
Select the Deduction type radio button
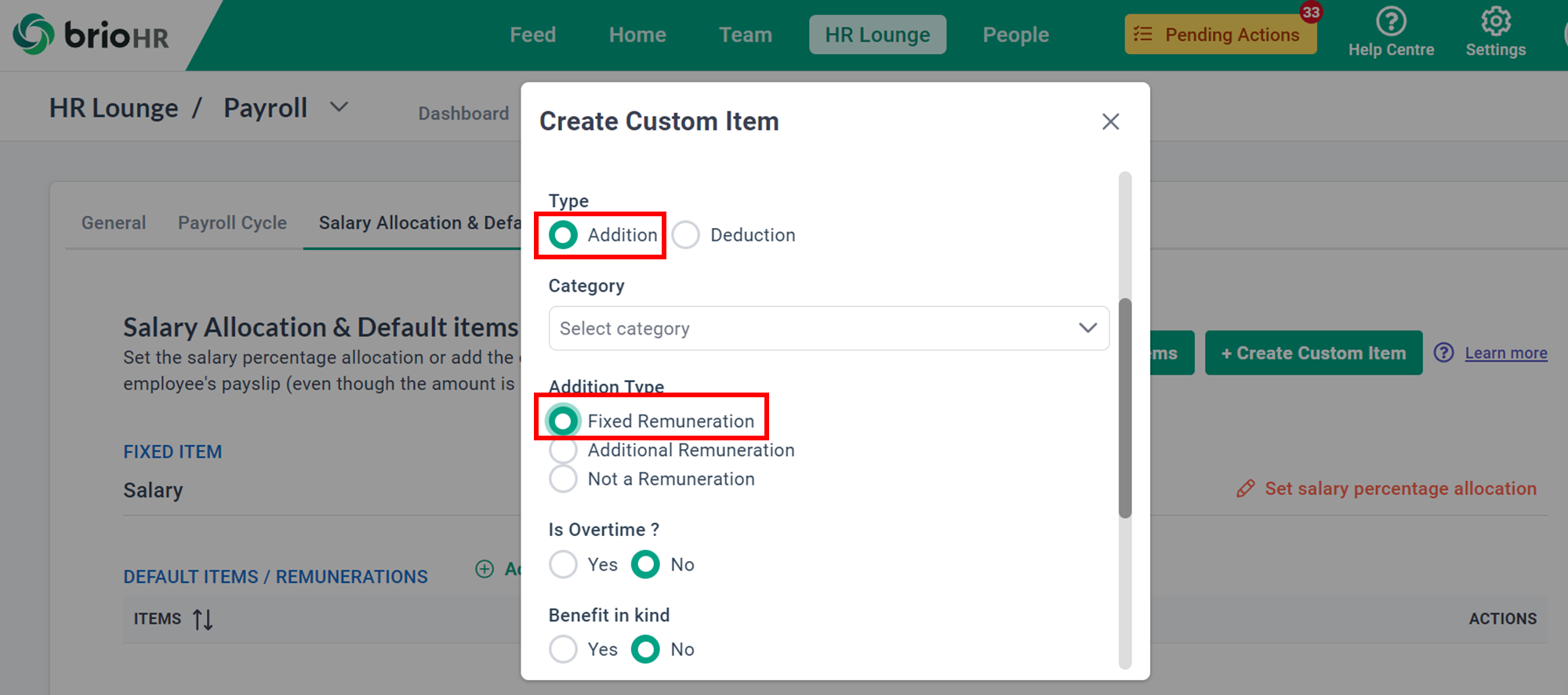686,234
